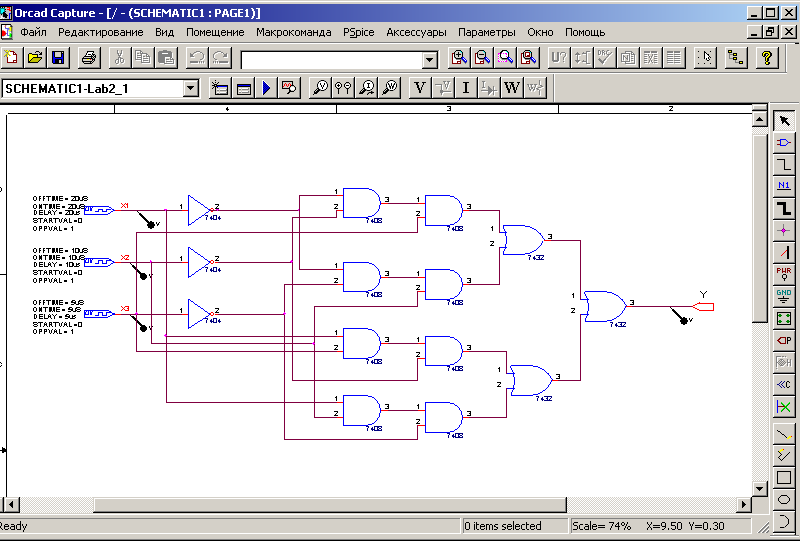Image resolution: width=800 pixels, height=541 pixels.
Task: Cut selection with the scissors icon
Action: coord(120,58)
